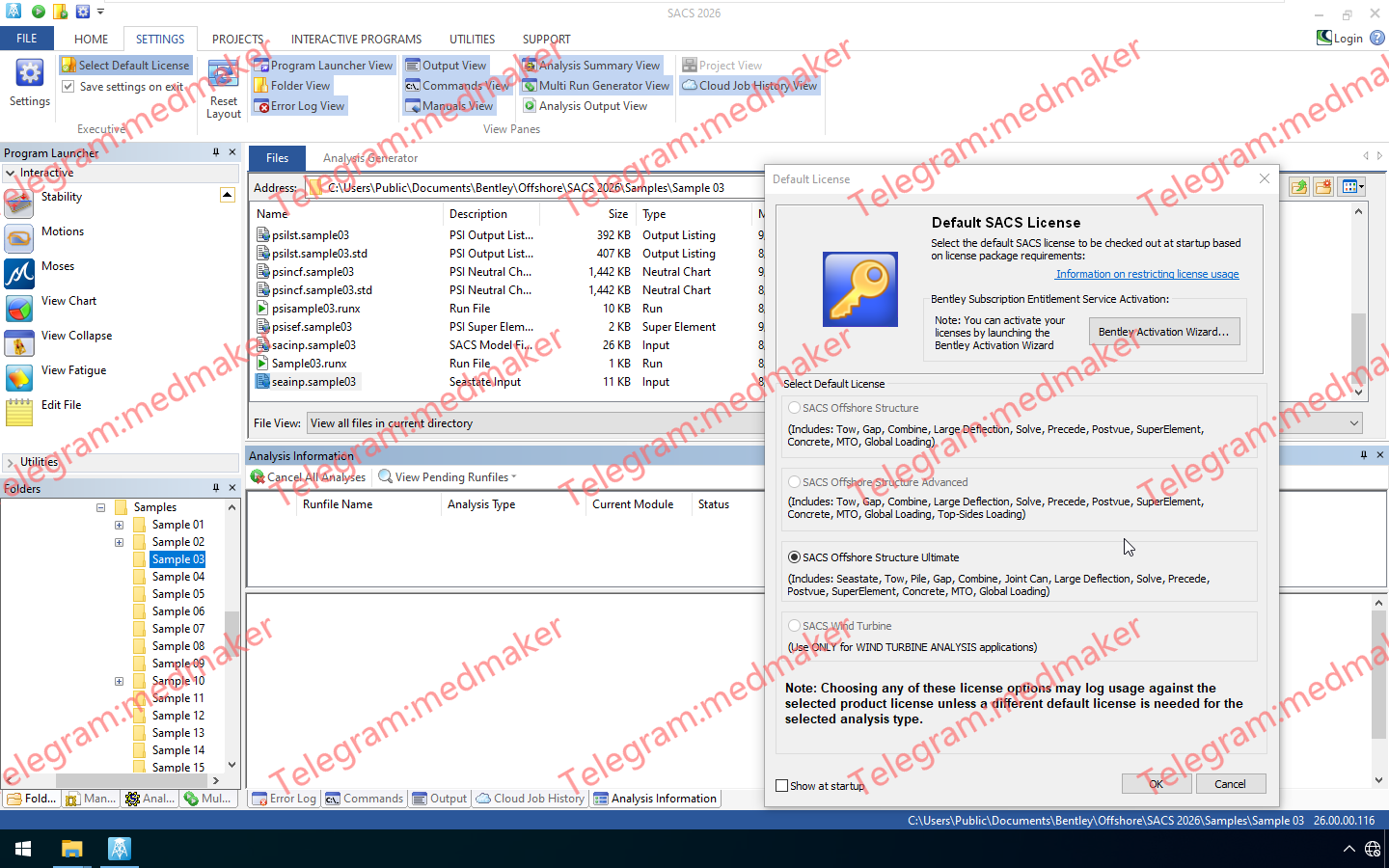Image resolution: width=1389 pixels, height=868 pixels.
Task: Toggle Show at startup checkbox
Action: tap(782, 786)
